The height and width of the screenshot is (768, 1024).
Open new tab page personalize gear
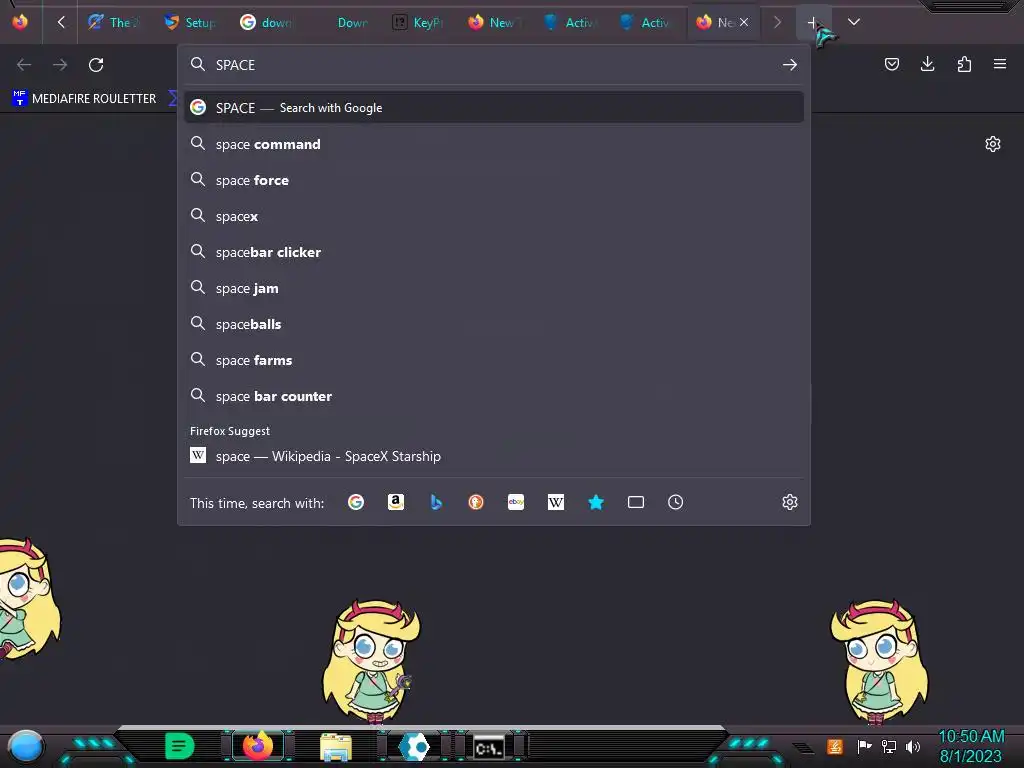click(x=993, y=144)
